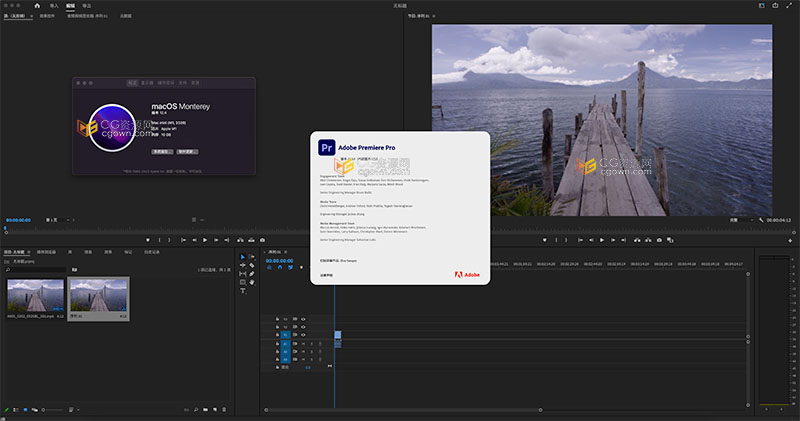
Task: Click Insert button in Source monitor
Action: [x=240, y=240]
